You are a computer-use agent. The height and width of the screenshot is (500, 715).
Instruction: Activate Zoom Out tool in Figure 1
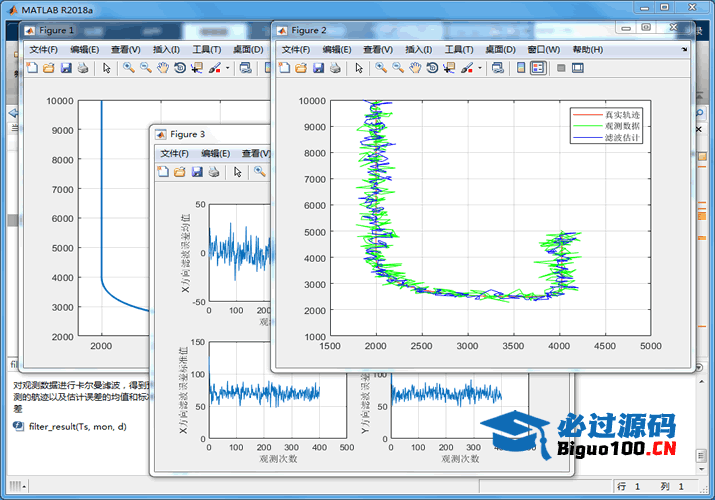tap(146, 68)
